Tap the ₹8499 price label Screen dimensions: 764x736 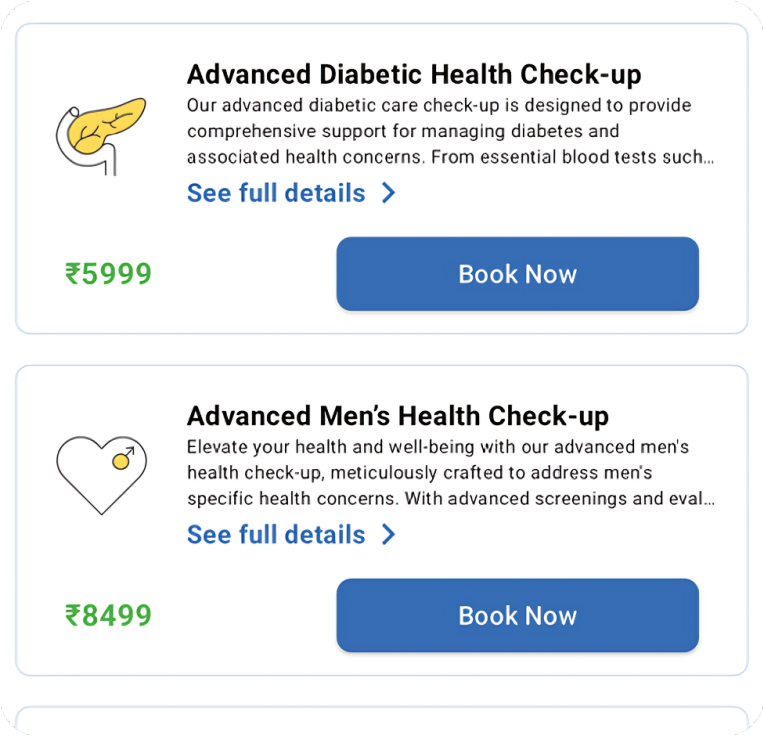pyautogui.click(x=108, y=616)
